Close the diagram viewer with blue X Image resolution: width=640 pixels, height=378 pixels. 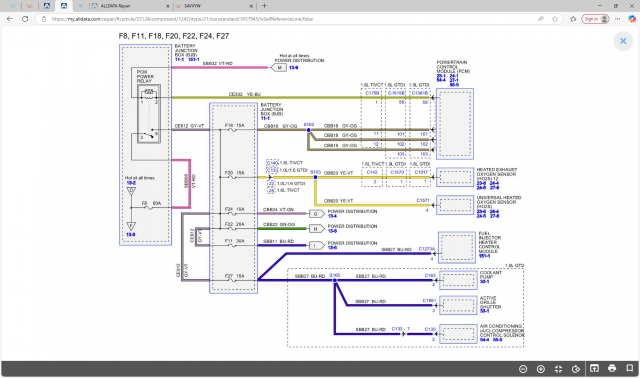pyautogui.click(x=623, y=41)
